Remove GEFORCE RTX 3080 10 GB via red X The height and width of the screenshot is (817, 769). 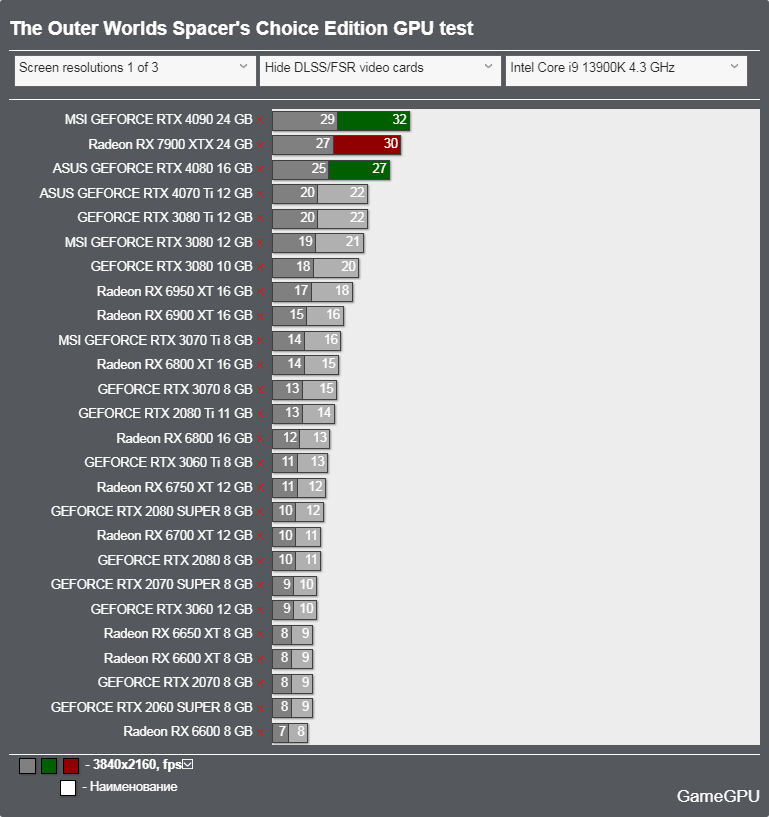click(x=260, y=267)
